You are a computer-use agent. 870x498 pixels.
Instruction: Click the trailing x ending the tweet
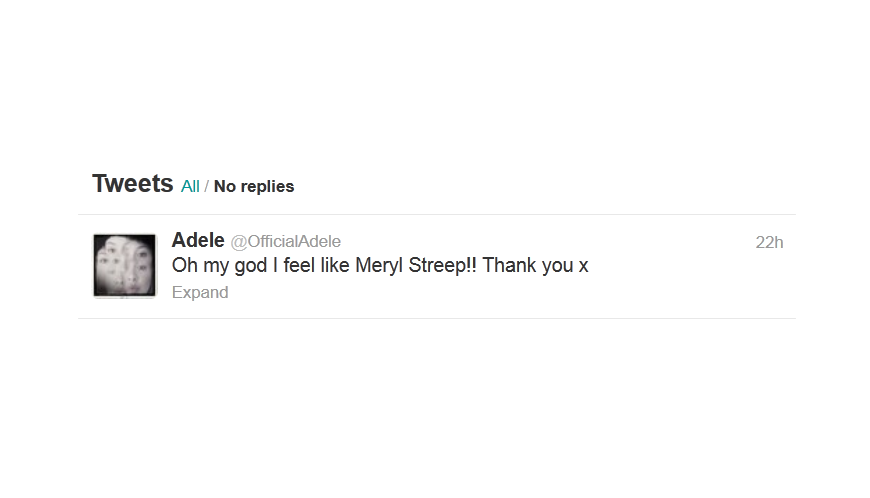point(584,266)
